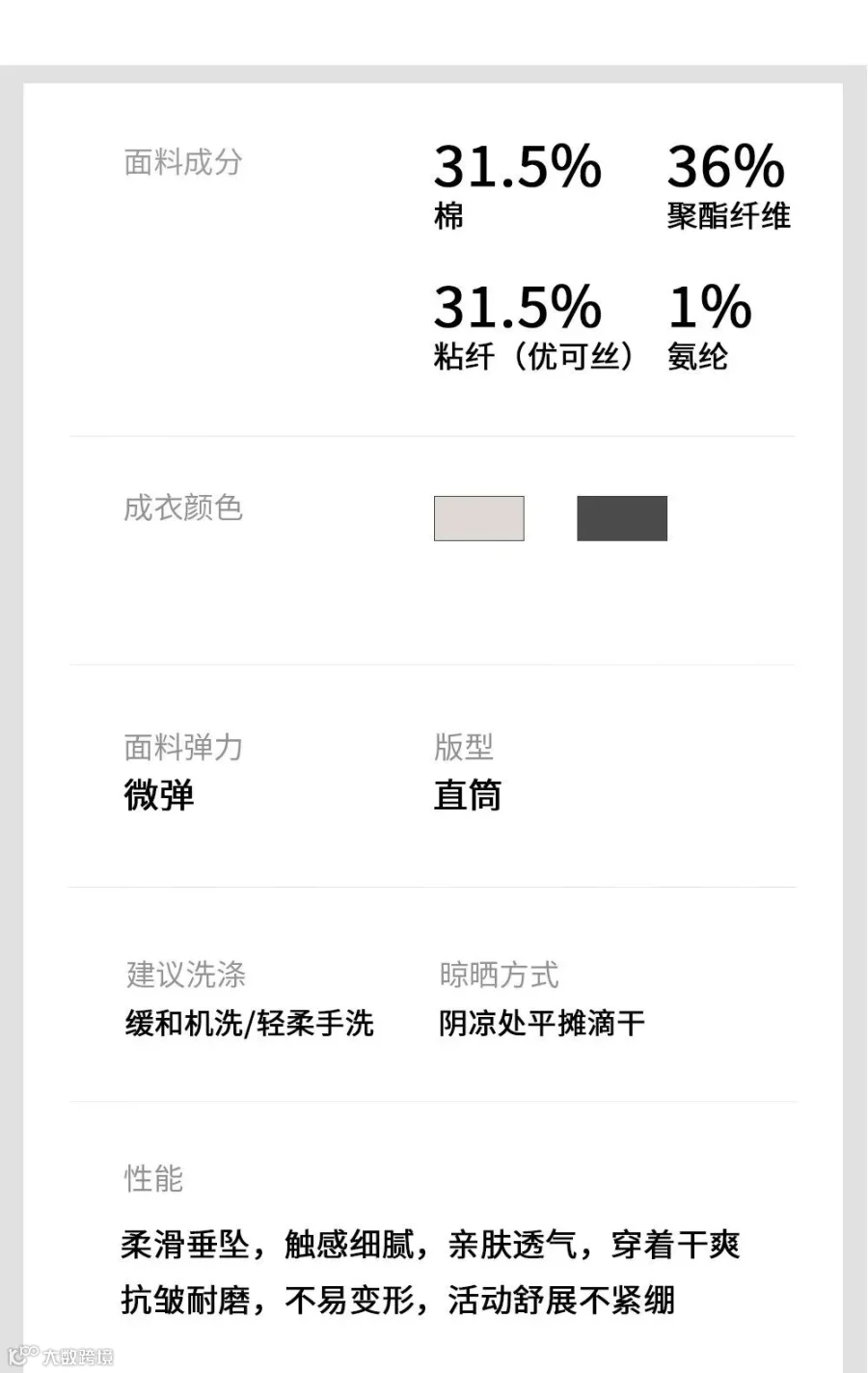Click the watermark logo icon at bottom left
The height and width of the screenshot is (1373, 868).
(22, 1356)
